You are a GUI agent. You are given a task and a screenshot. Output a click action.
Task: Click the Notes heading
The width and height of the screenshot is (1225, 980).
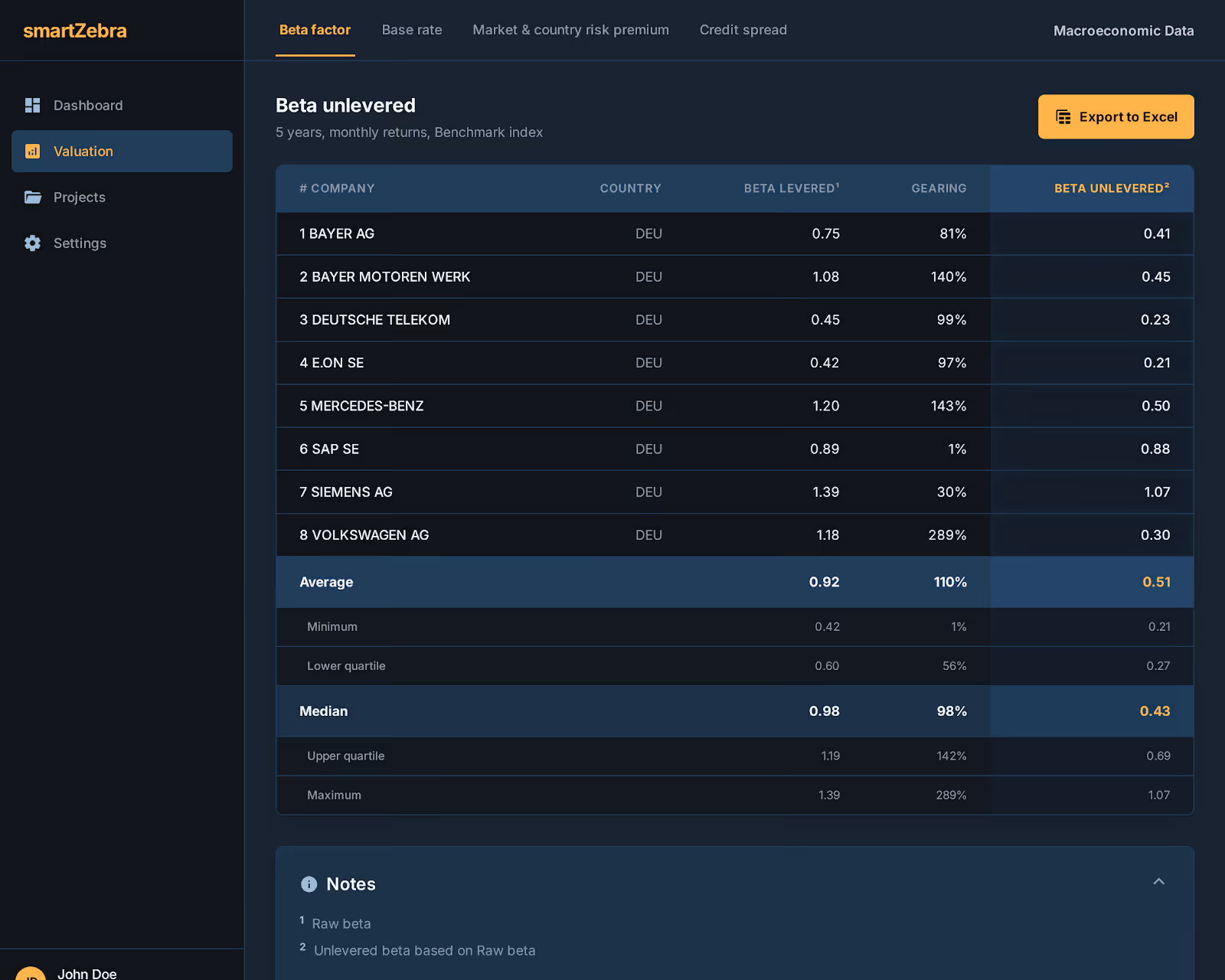[351, 884]
